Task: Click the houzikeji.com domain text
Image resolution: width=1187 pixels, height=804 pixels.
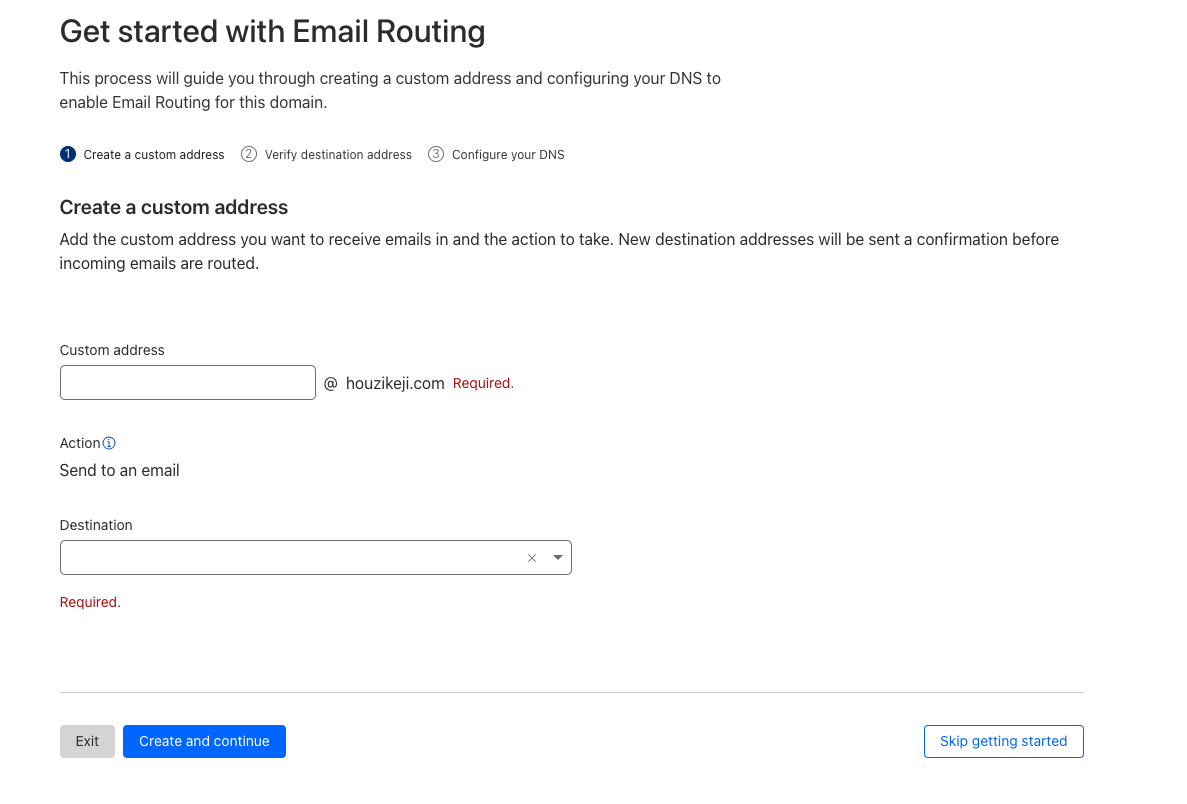Action: [x=395, y=383]
